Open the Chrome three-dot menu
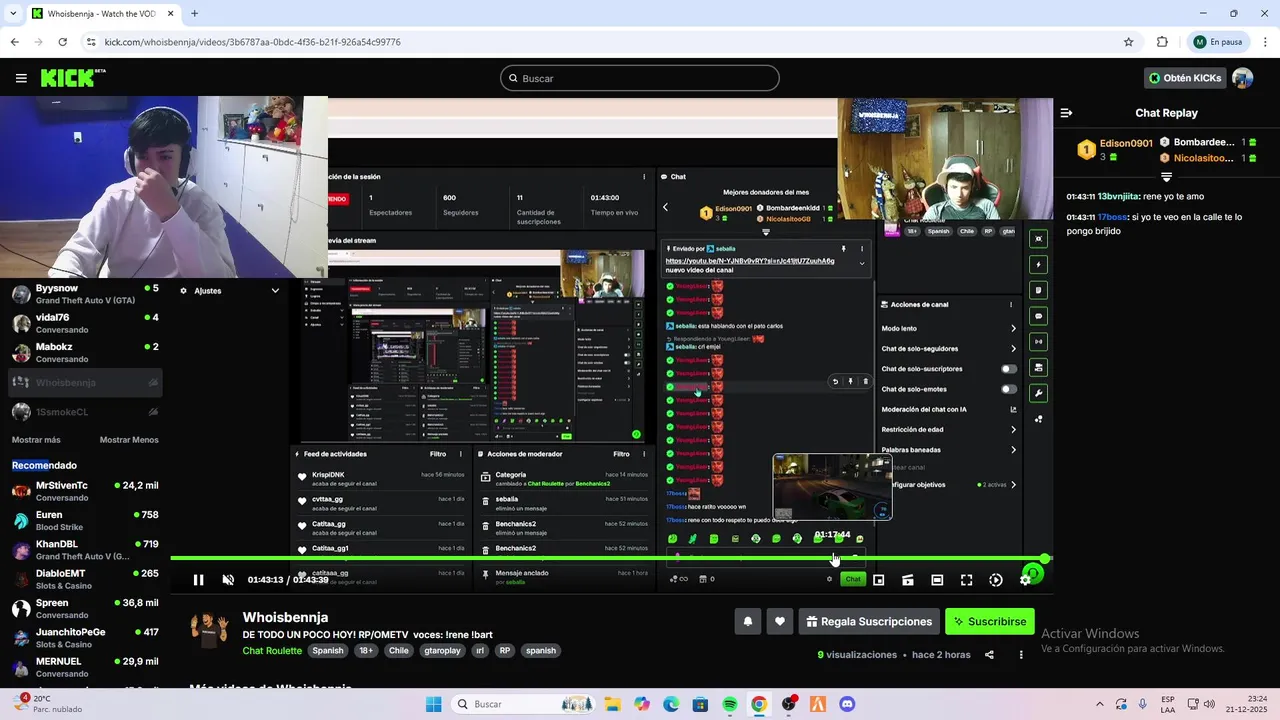Viewport: 1280px width, 720px height. [1263, 42]
